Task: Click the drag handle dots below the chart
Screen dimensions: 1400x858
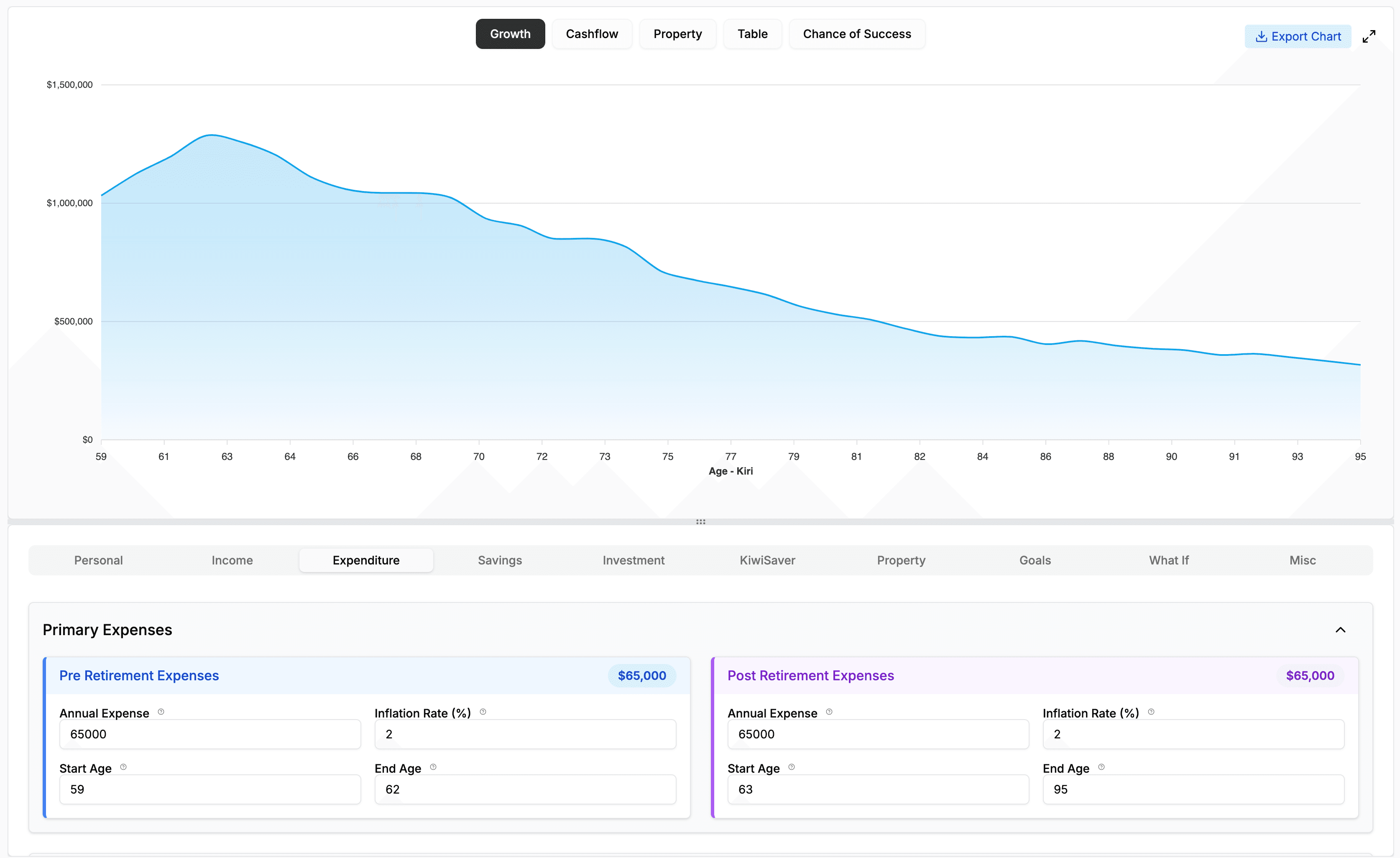Action: click(x=700, y=522)
